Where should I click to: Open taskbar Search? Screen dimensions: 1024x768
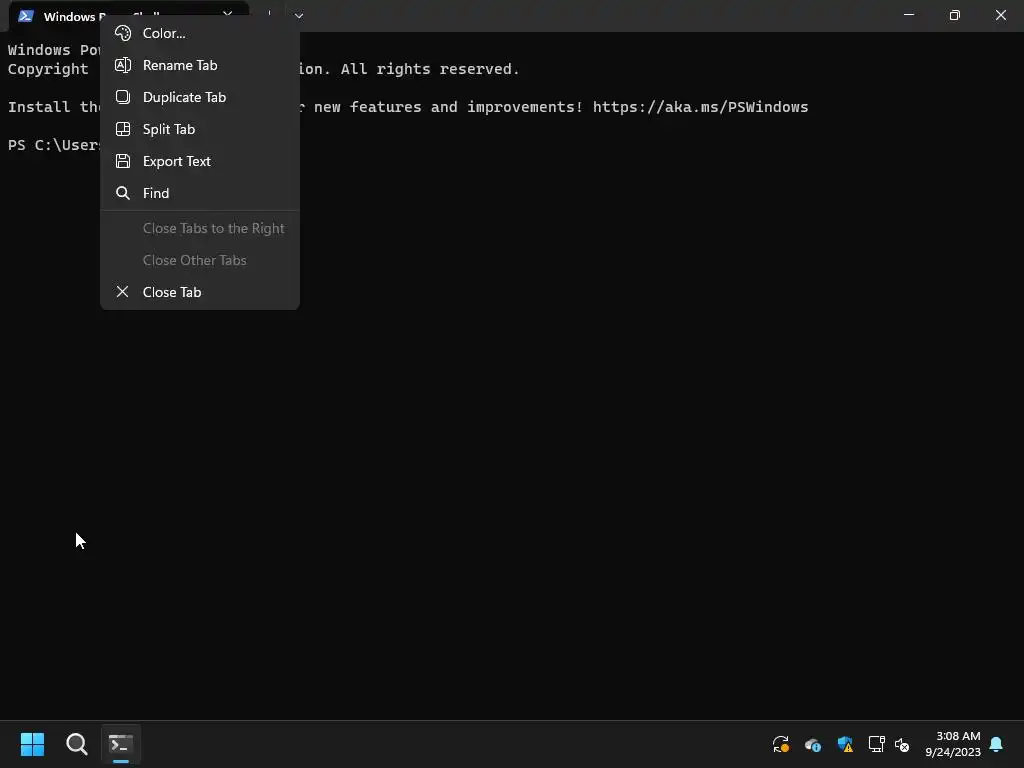76,744
